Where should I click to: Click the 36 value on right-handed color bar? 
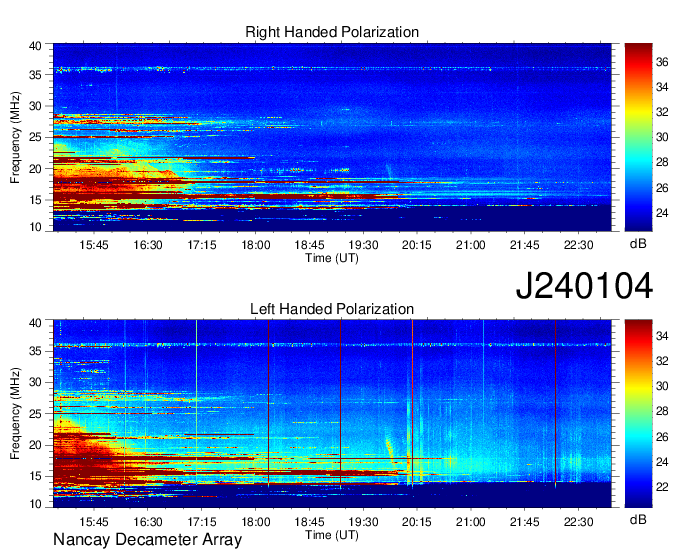[662, 62]
